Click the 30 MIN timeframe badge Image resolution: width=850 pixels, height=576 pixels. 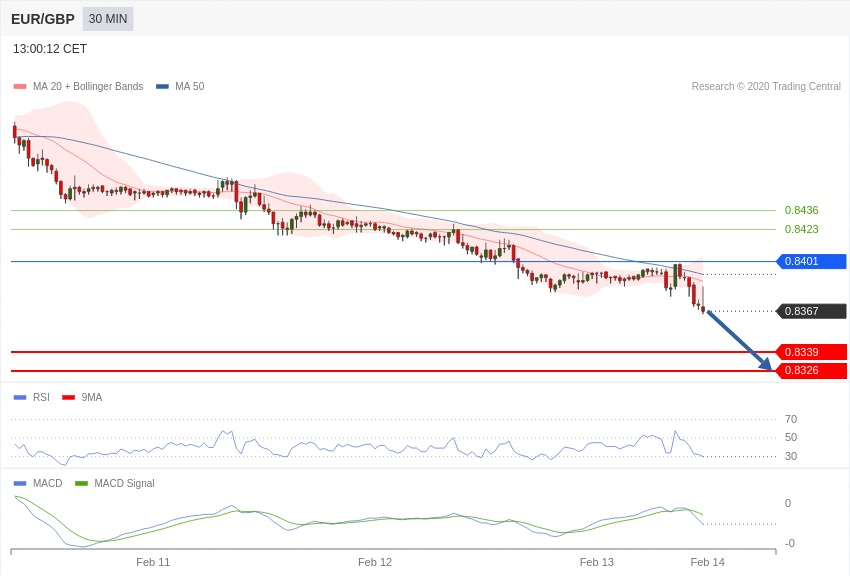pos(108,19)
